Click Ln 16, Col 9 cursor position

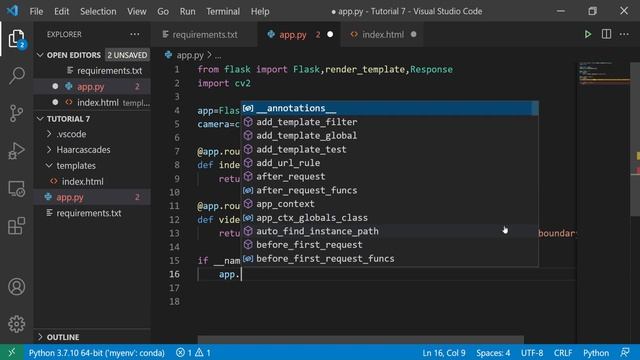pyautogui.click(x=444, y=353)
